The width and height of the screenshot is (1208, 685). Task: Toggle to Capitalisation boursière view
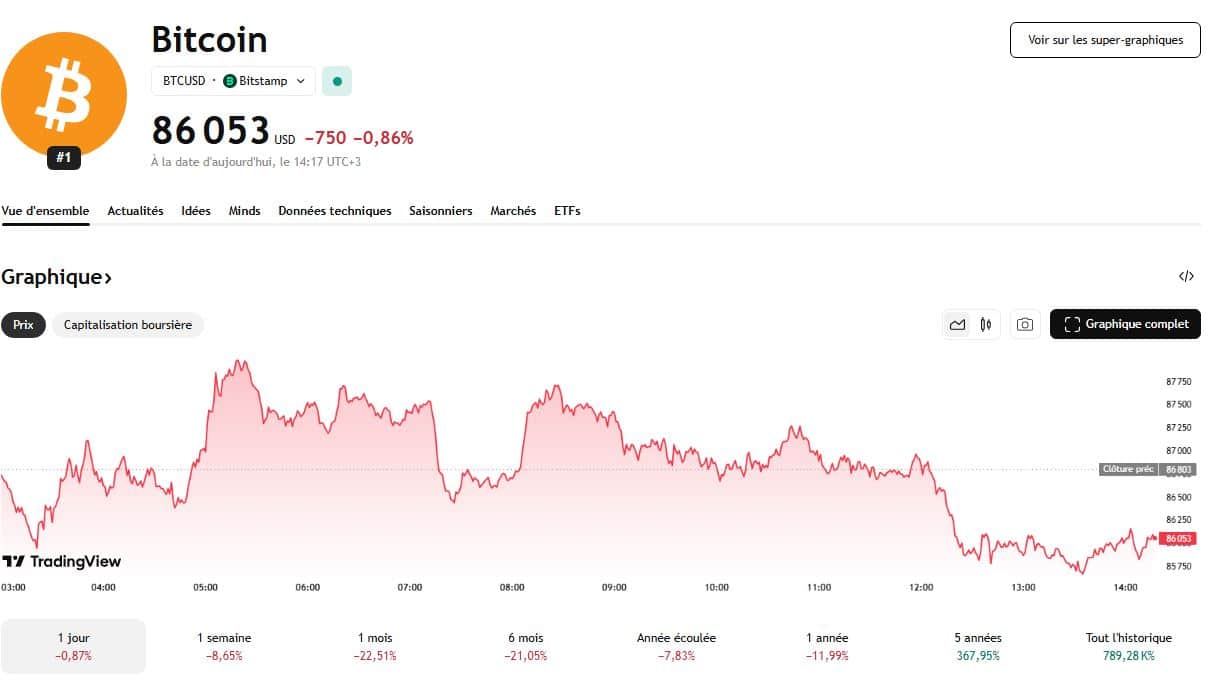coord(128,325)
